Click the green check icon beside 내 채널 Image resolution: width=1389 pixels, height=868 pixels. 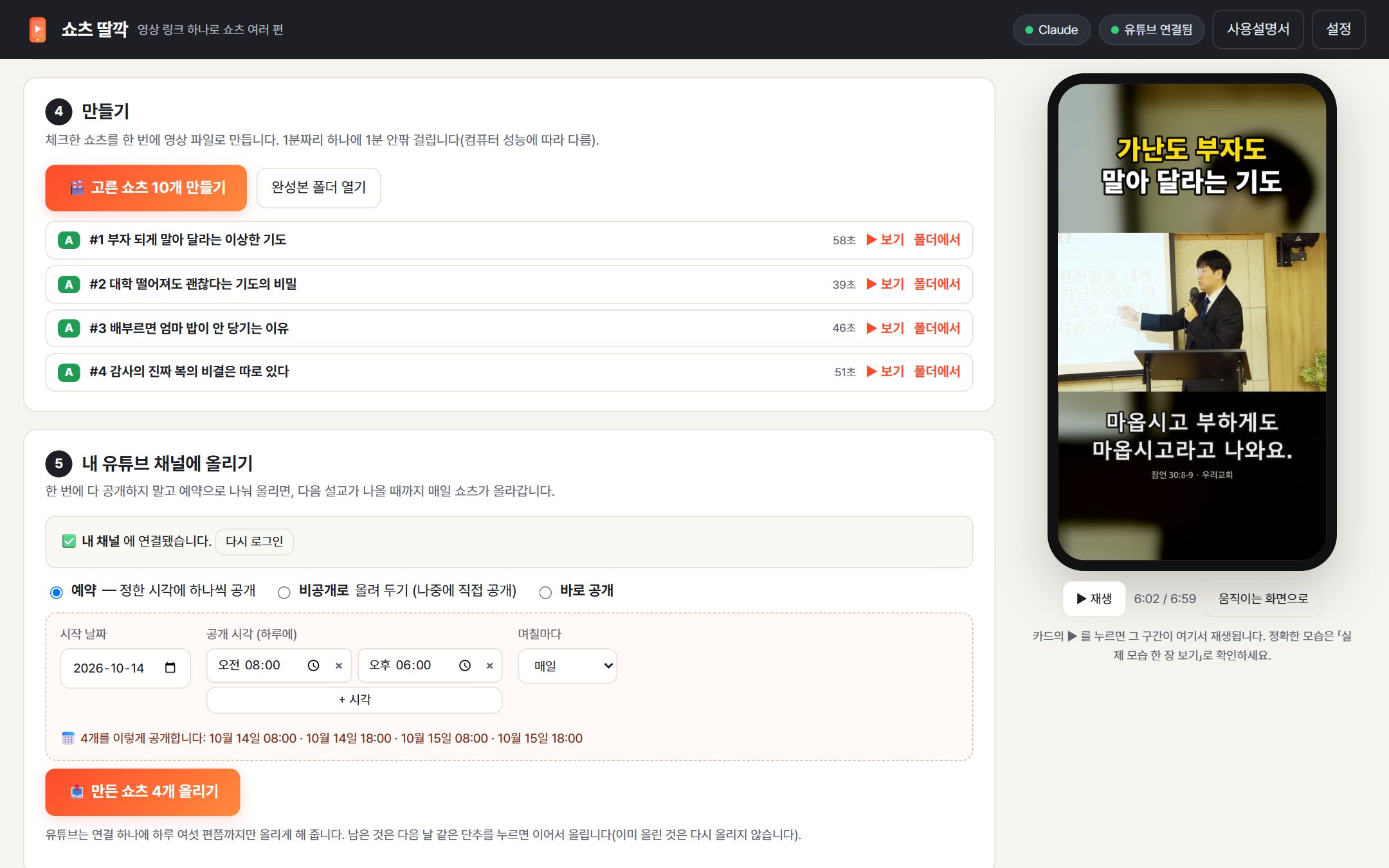[x=69, y=541]
